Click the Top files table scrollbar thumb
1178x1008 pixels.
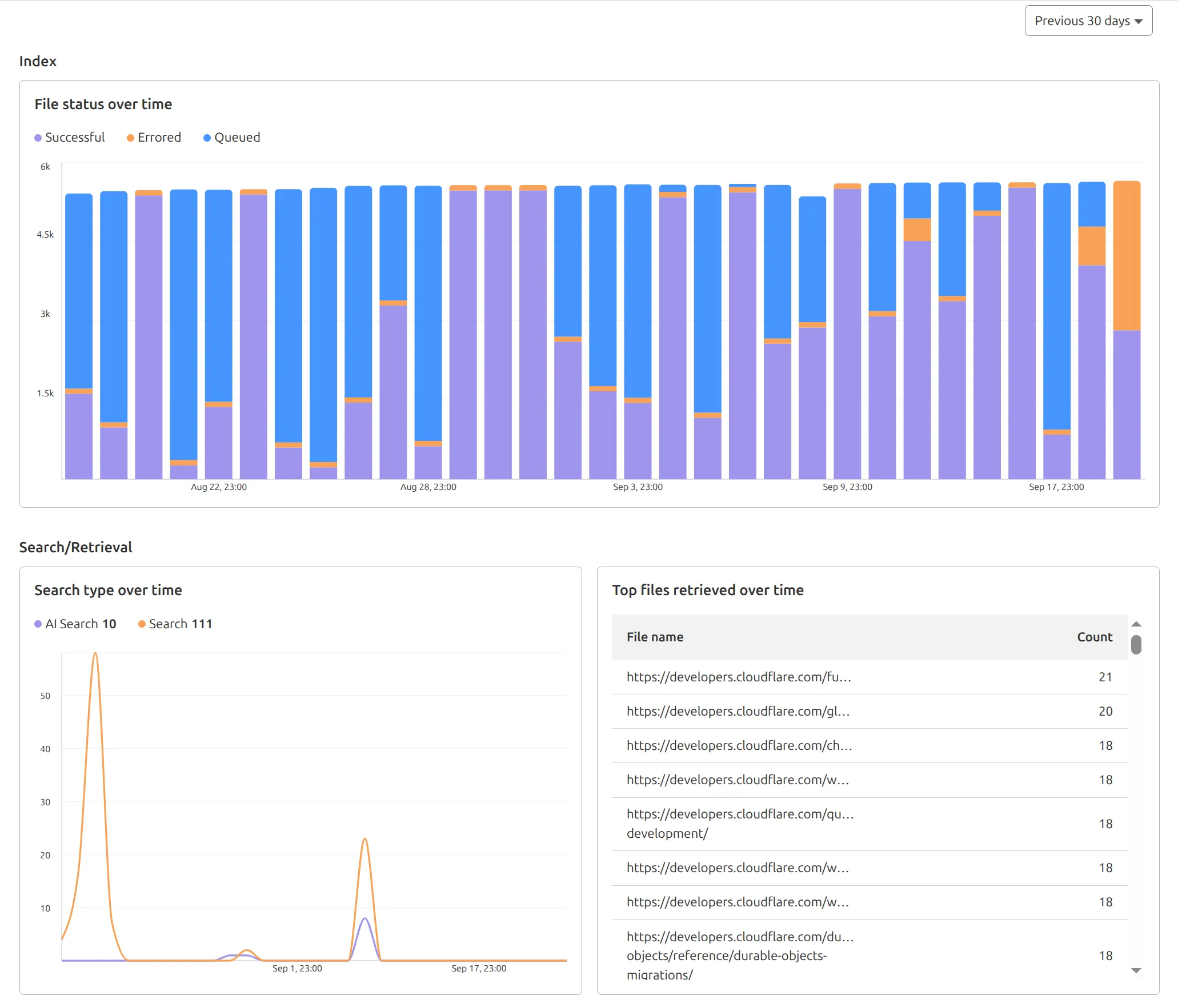pyautogui.click(x=1135, y=645)
